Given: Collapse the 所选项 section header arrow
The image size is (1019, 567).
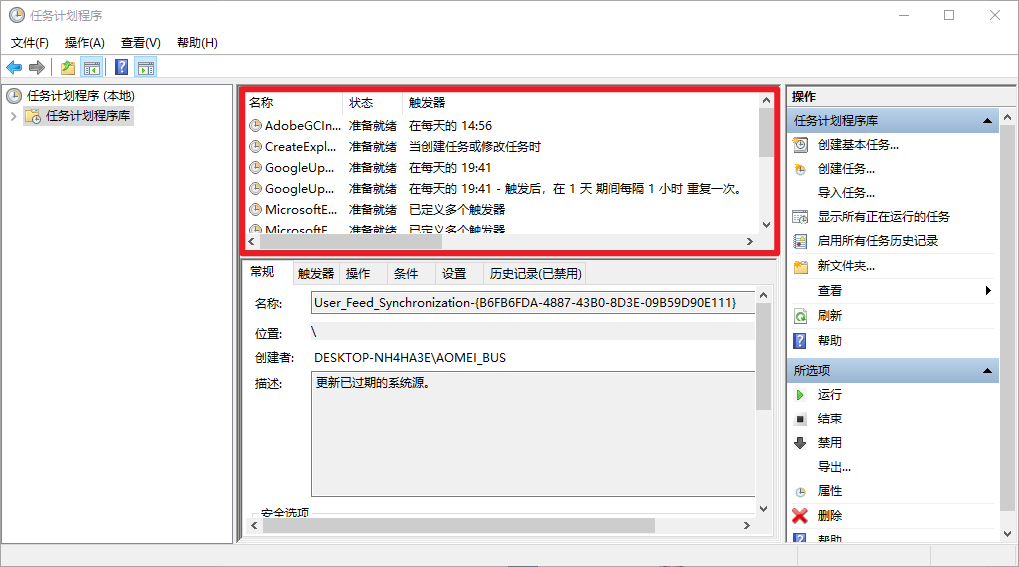Looking at the screenshot, I should 987,371.
